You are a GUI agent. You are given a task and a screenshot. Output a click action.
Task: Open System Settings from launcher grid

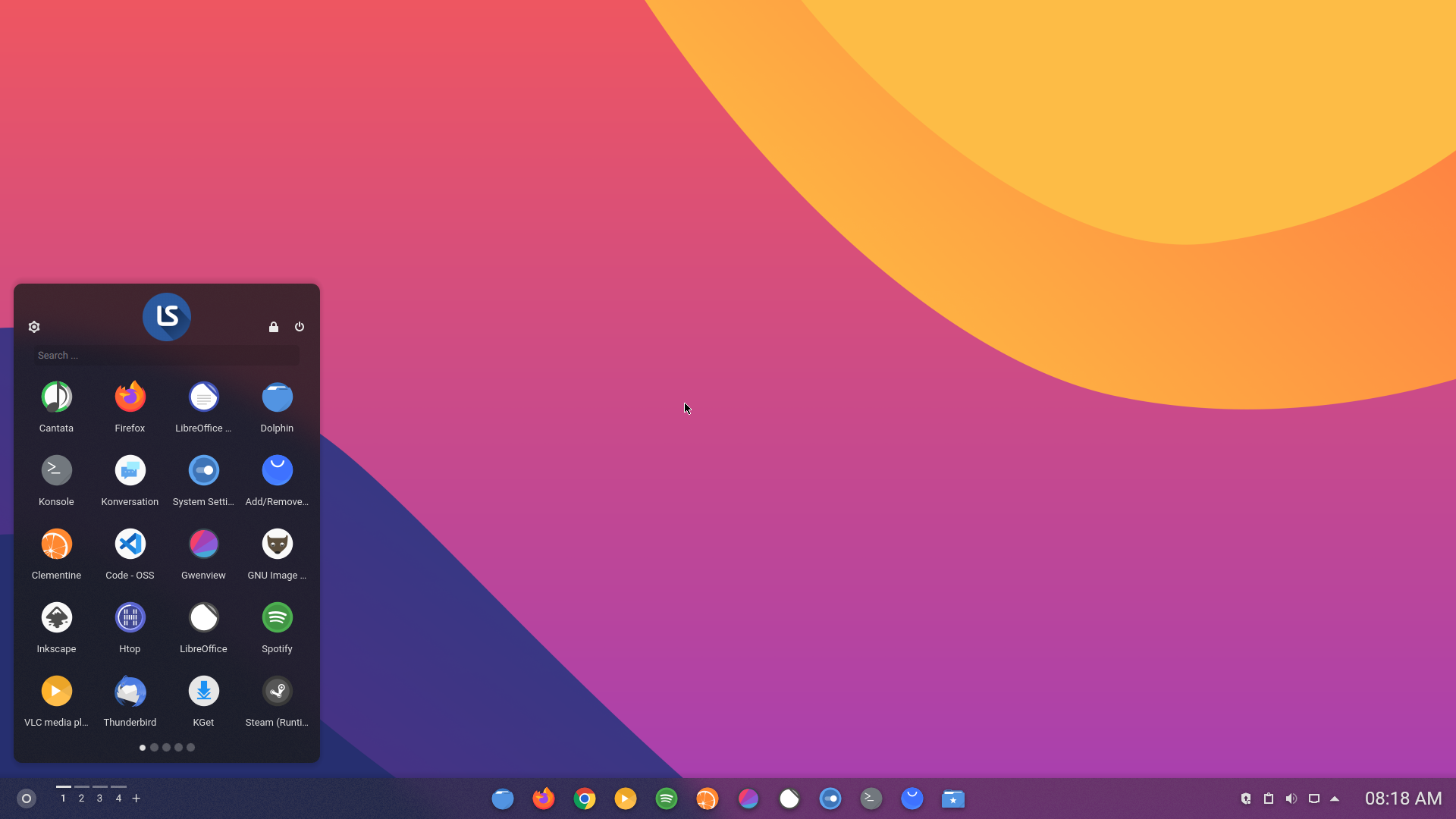pos(203,470)
